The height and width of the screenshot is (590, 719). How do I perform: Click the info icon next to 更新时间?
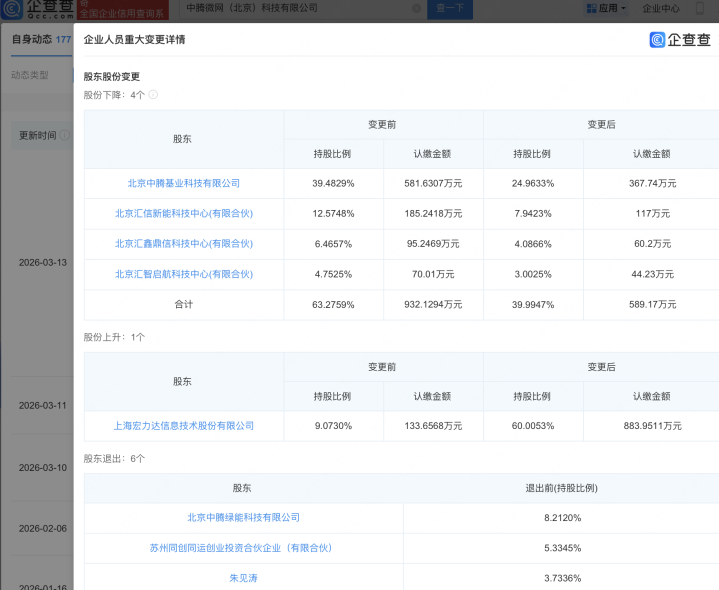tap(64, 135)
